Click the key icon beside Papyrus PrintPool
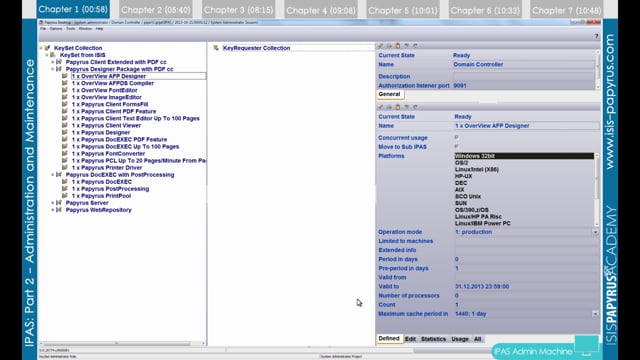 (x=64, y=196)
